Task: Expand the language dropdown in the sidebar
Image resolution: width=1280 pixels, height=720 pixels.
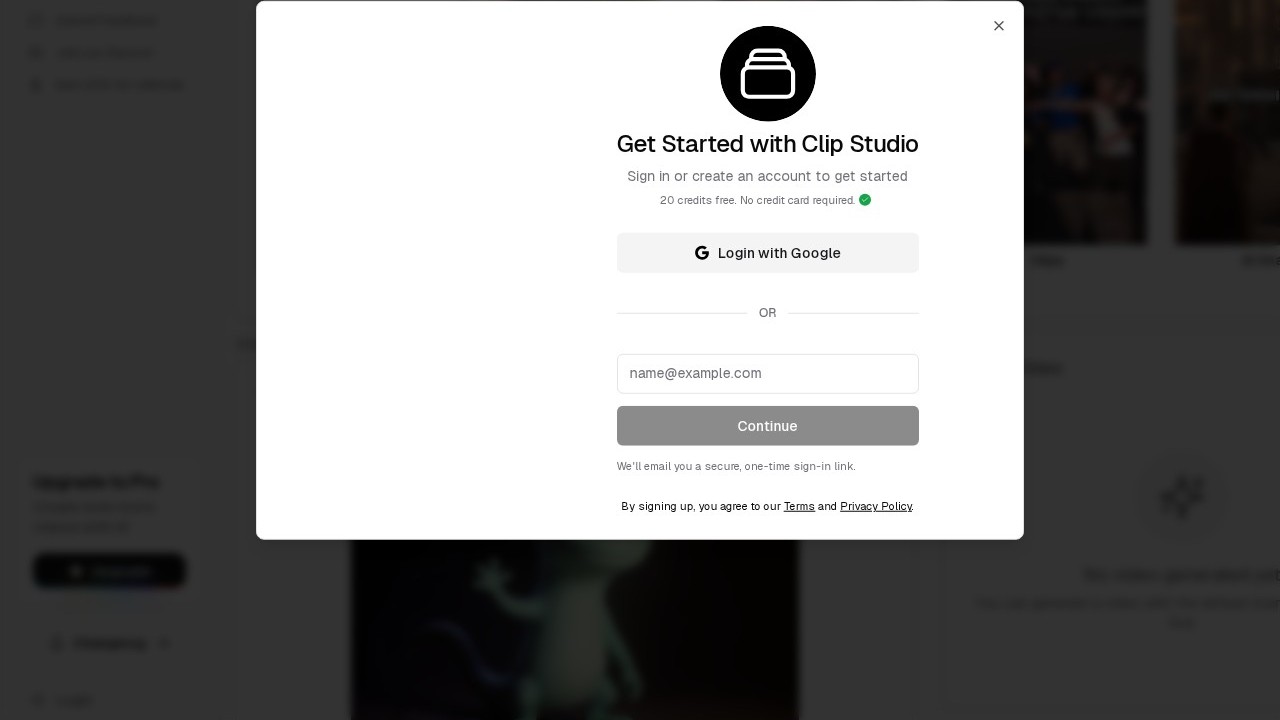Action: click(110, 643)
